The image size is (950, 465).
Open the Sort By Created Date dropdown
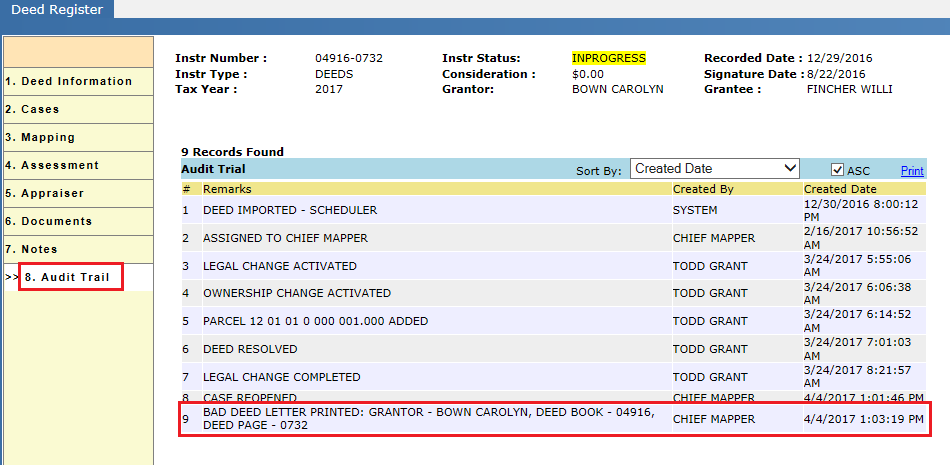(x=715, y=169)
